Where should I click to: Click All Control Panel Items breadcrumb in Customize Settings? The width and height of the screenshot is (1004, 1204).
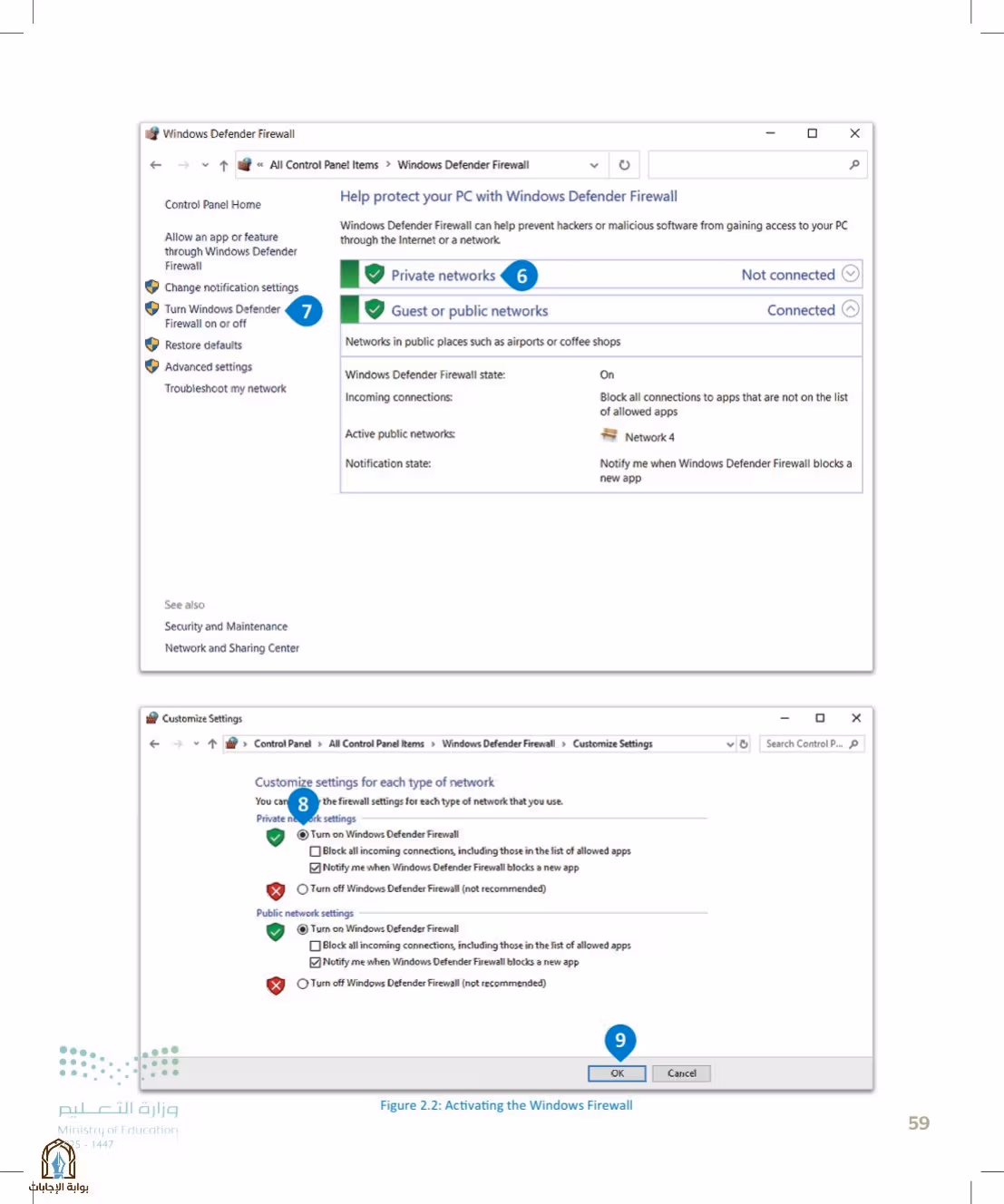376,744
